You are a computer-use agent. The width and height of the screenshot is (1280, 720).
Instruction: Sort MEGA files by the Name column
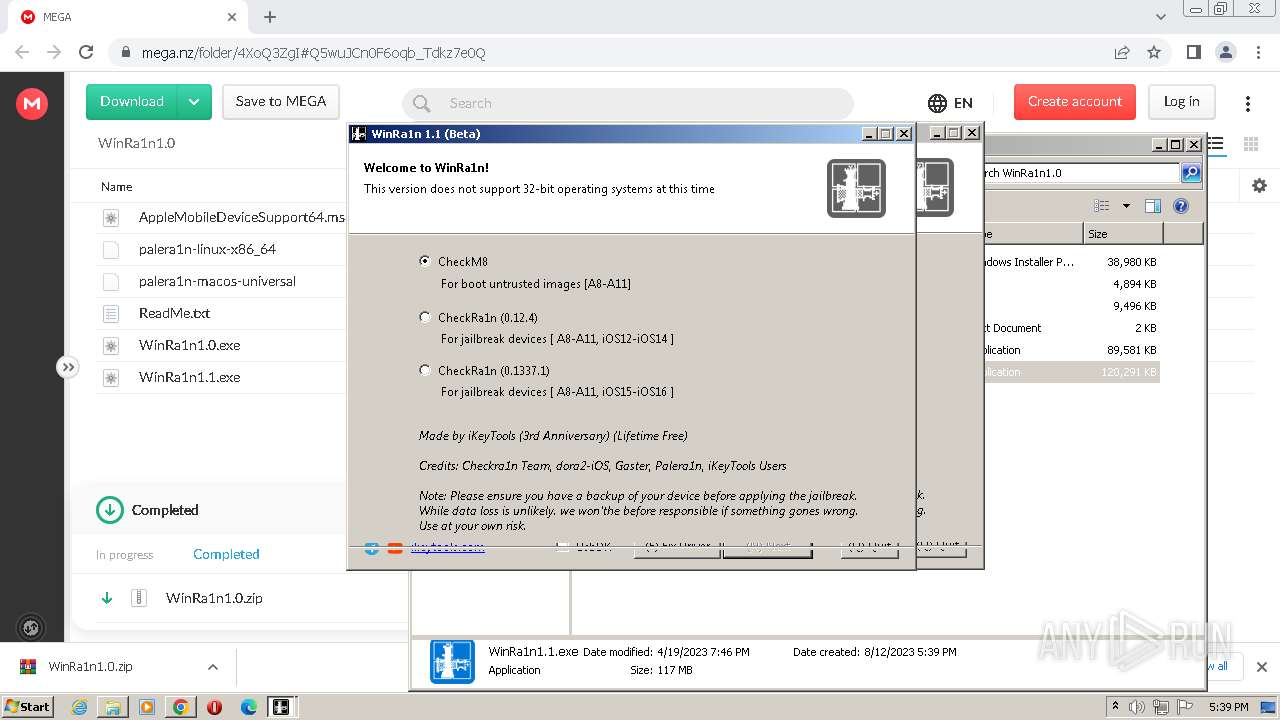click(117, 187)
